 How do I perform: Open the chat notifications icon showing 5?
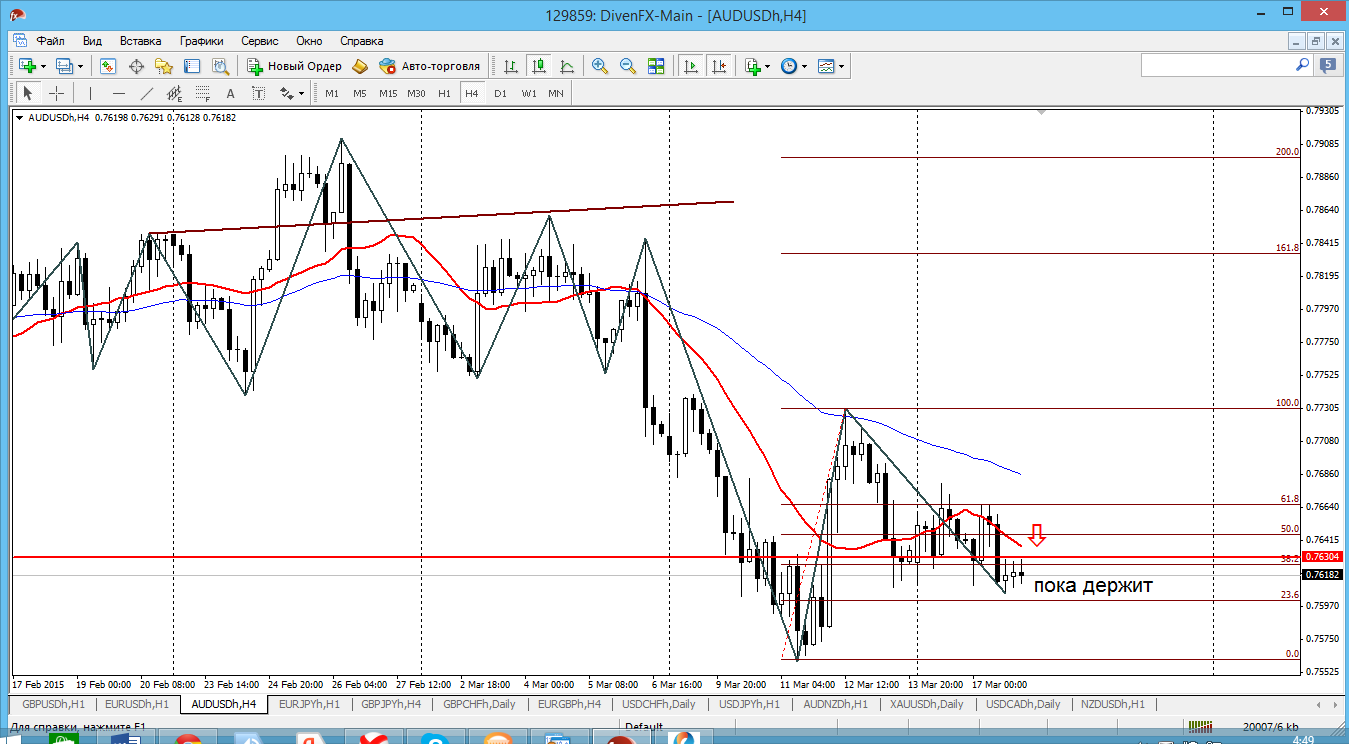1329,66
